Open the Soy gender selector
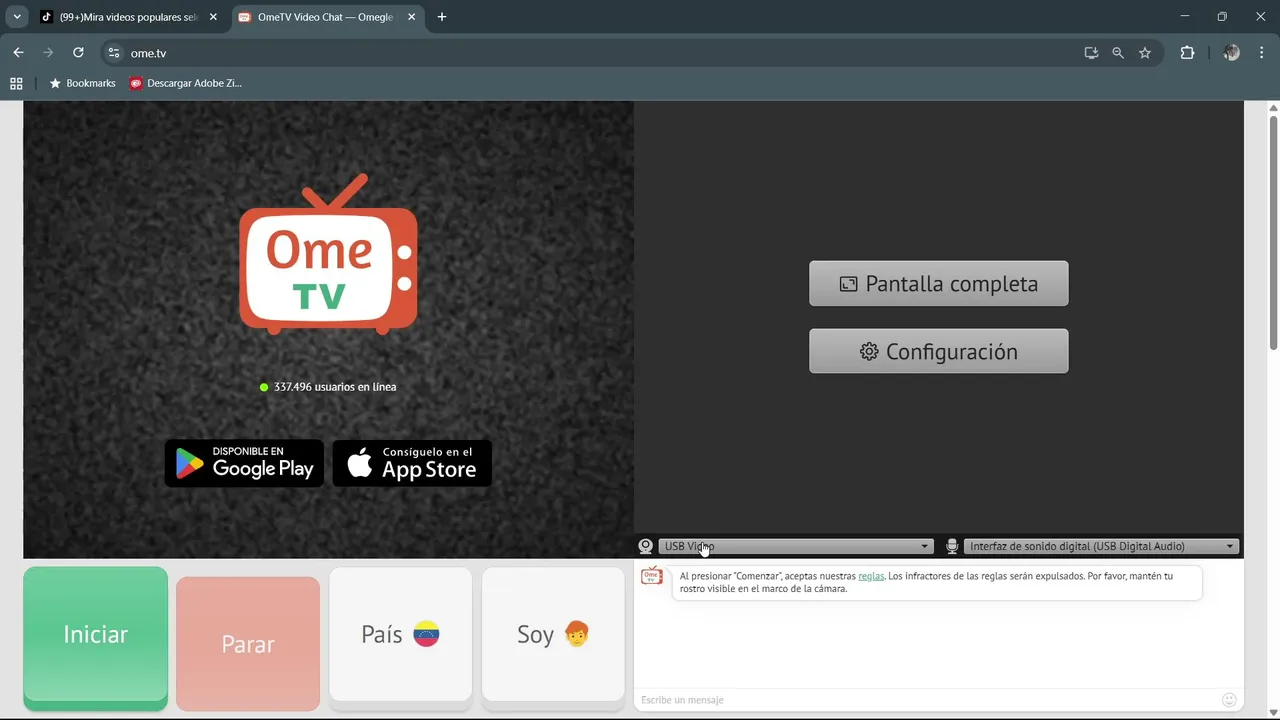 click(553, 634)
